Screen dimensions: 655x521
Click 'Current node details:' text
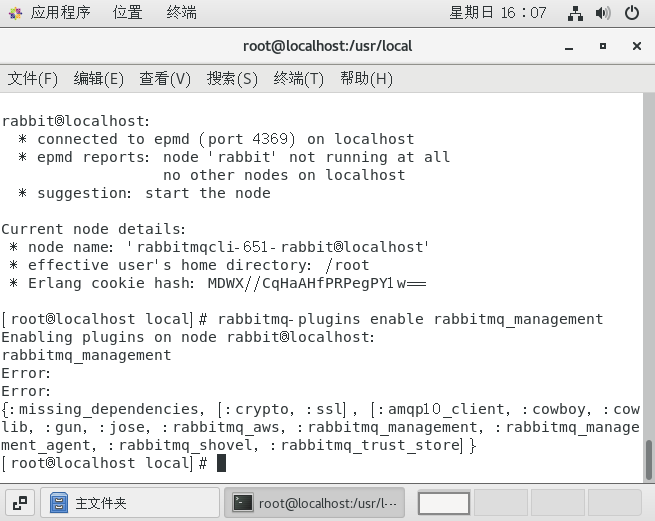tap(94, 229)
